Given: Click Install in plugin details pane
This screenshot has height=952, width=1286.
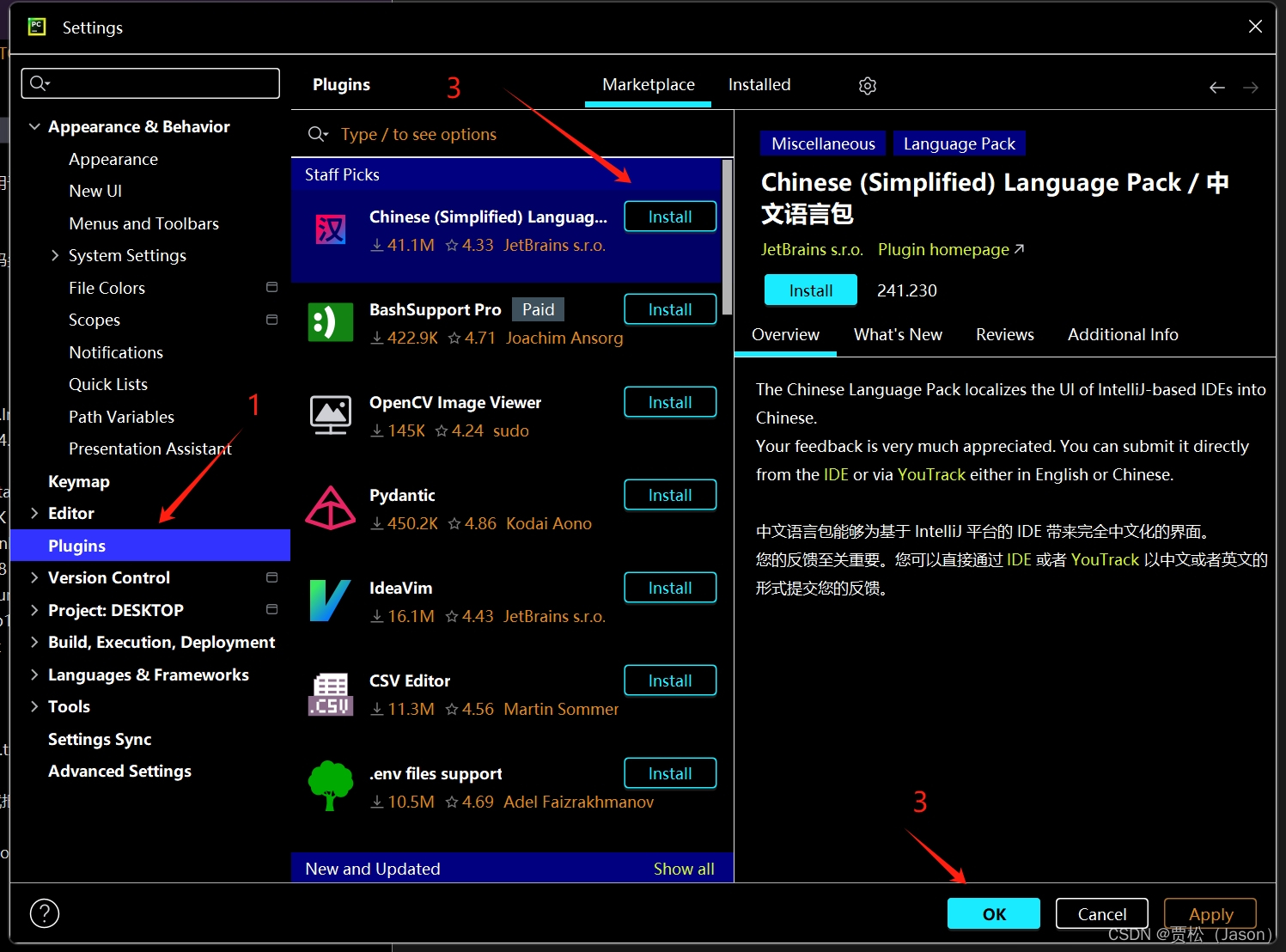Looking at the screenshot, I should (811, 290).
